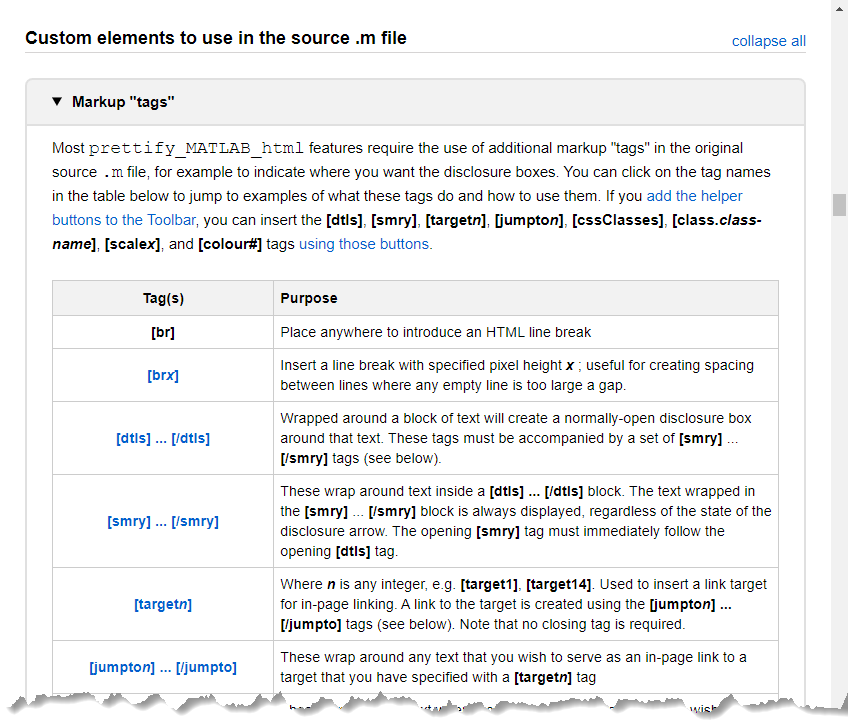
Task: Go to the [targetn] tag example
Action: [x=163, y=604]
